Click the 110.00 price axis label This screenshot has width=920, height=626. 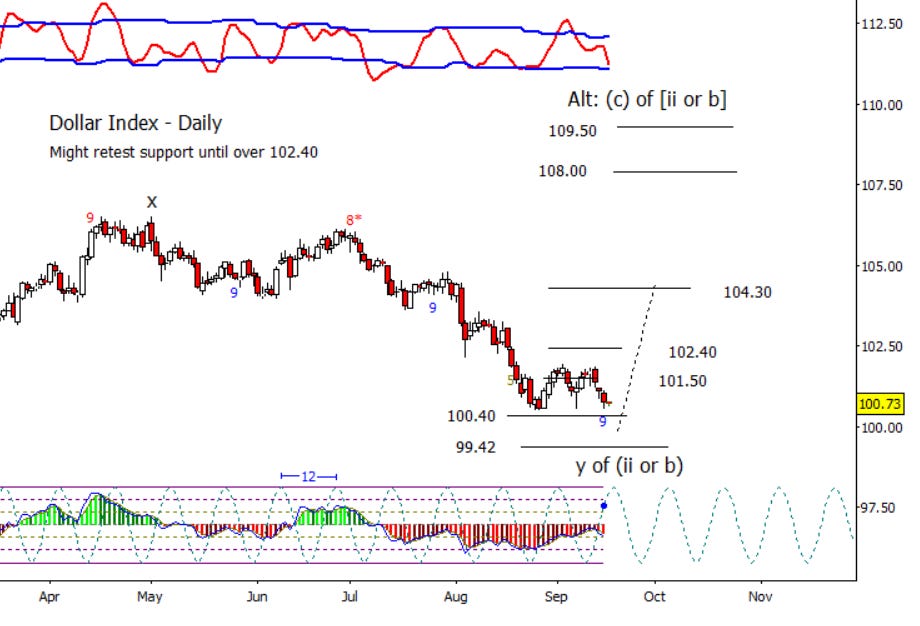coord(881,105)
